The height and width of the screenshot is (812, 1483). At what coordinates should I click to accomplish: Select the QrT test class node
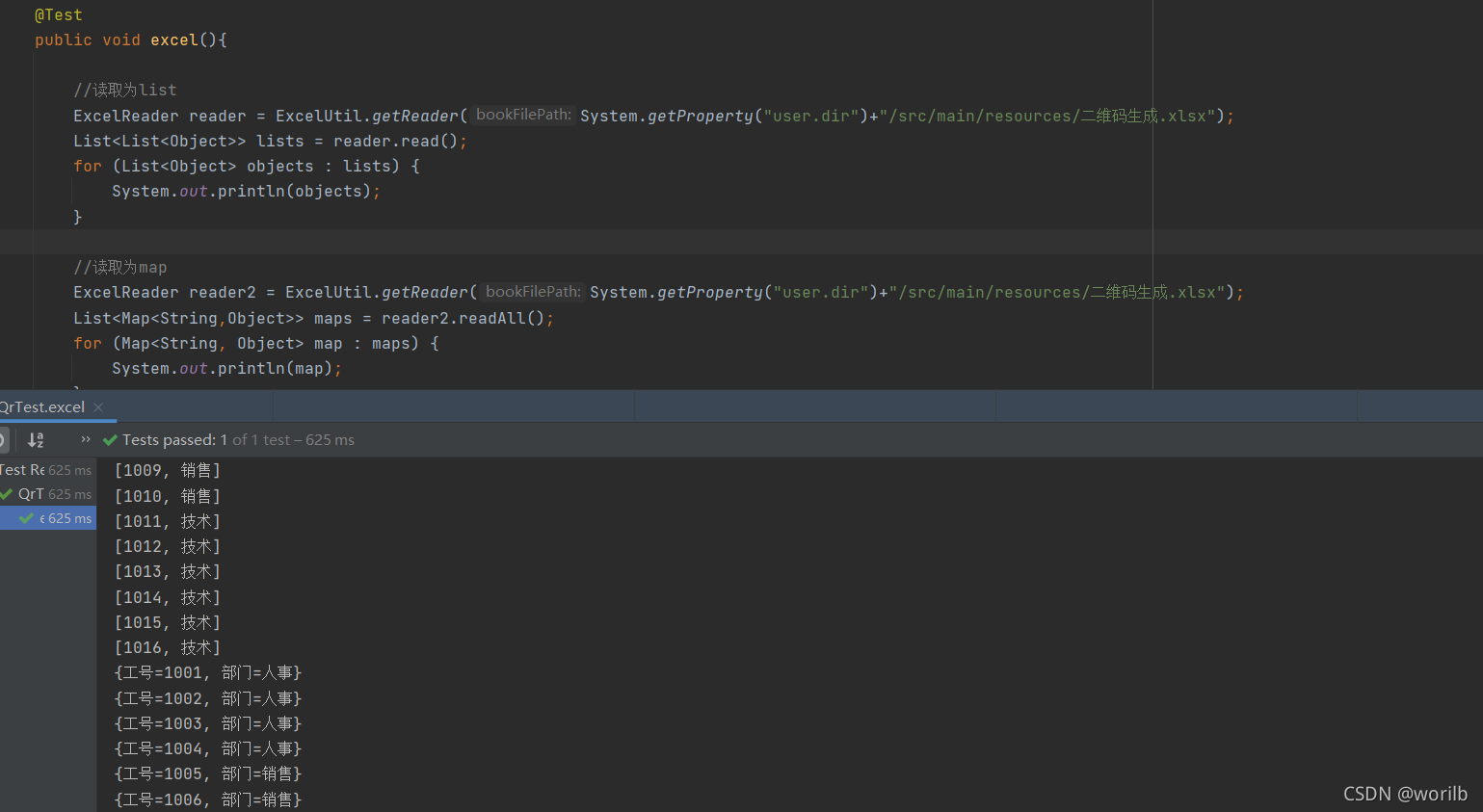(47, 494)
